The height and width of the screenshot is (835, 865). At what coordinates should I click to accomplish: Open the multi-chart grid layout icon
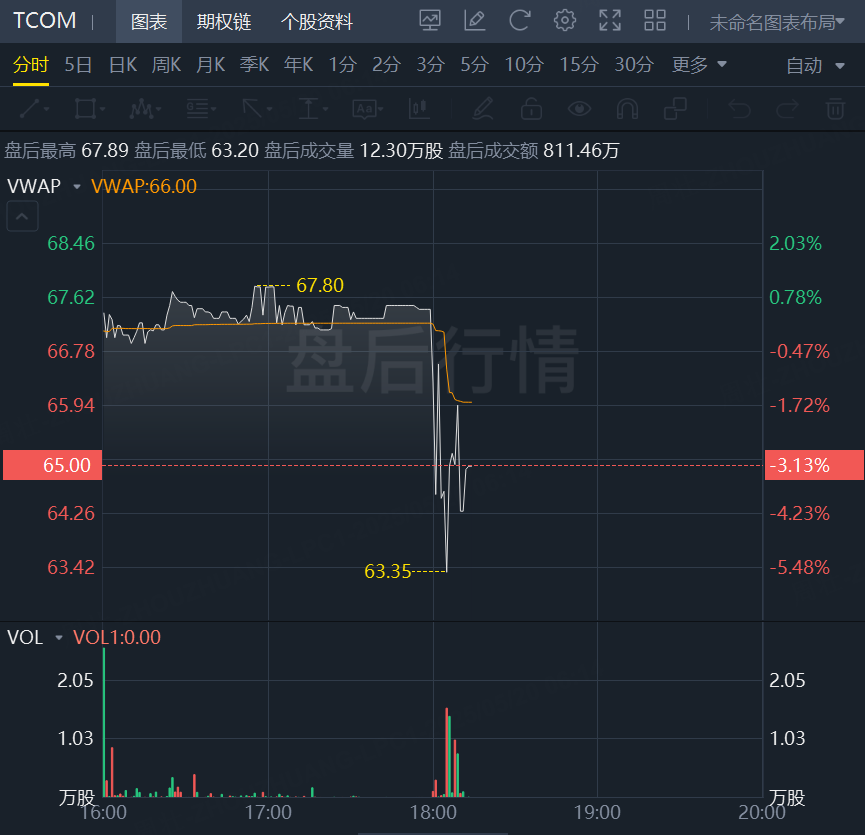click(655, 21)
